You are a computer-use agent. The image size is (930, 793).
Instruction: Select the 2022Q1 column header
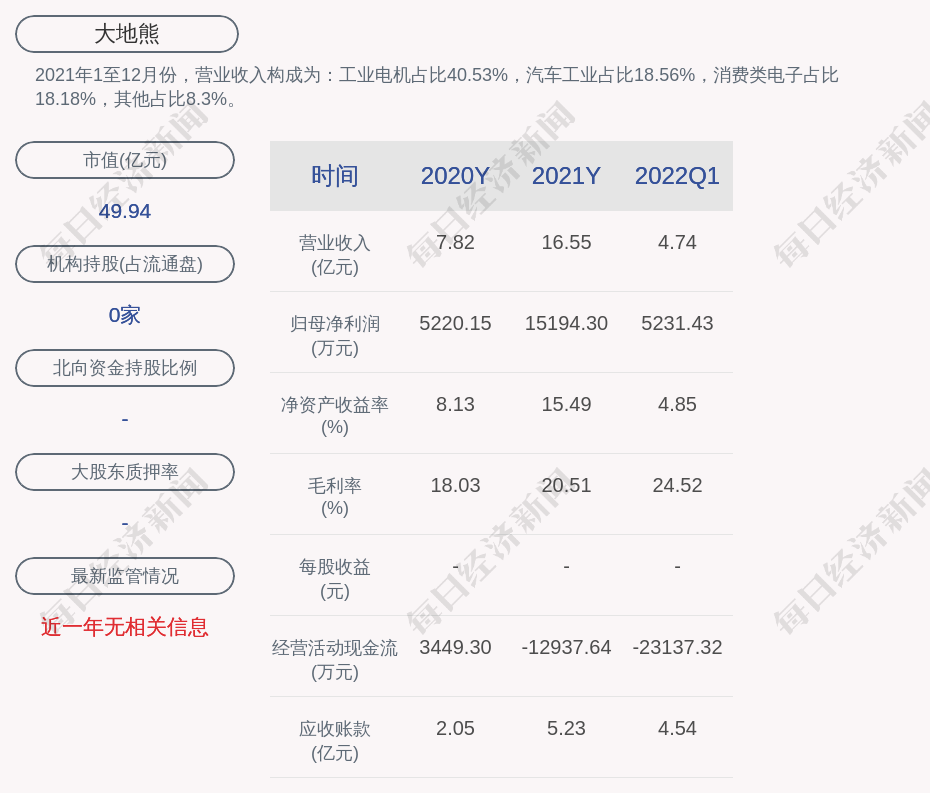(677, 176)
